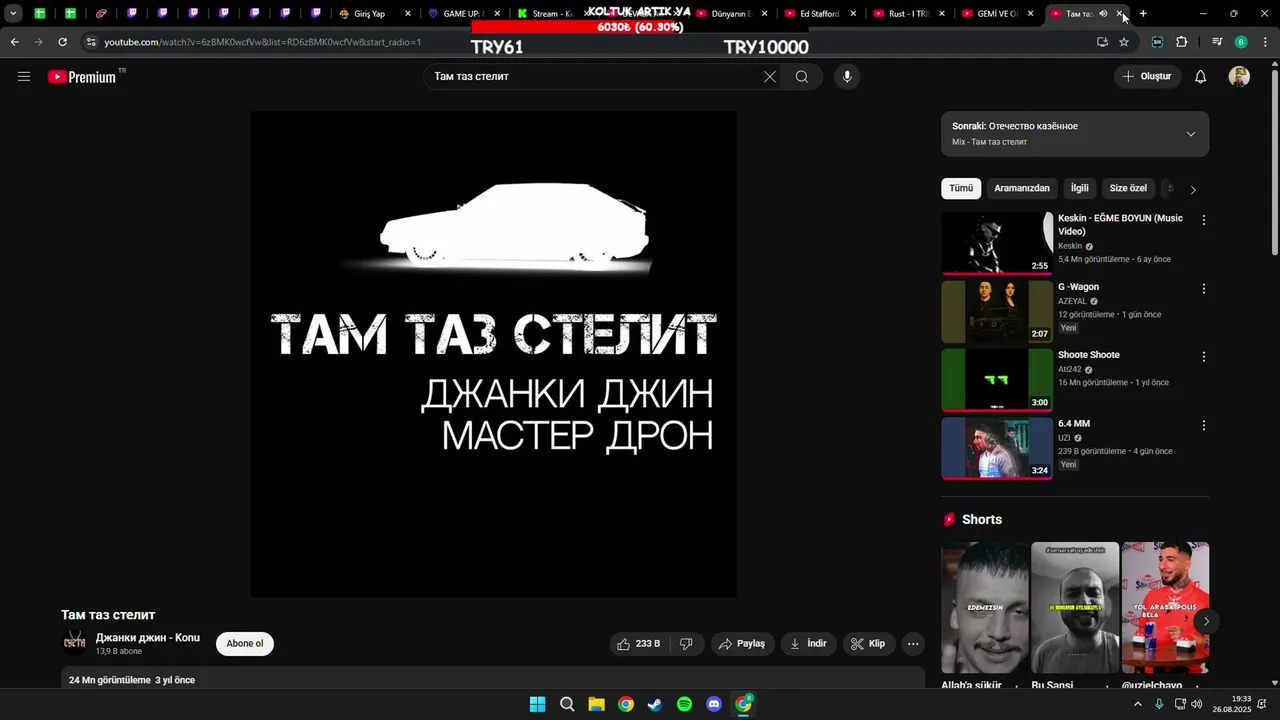Open options for 6.4 MM video
Screen dimensions: 1280x720
[x=1204, y=426]
